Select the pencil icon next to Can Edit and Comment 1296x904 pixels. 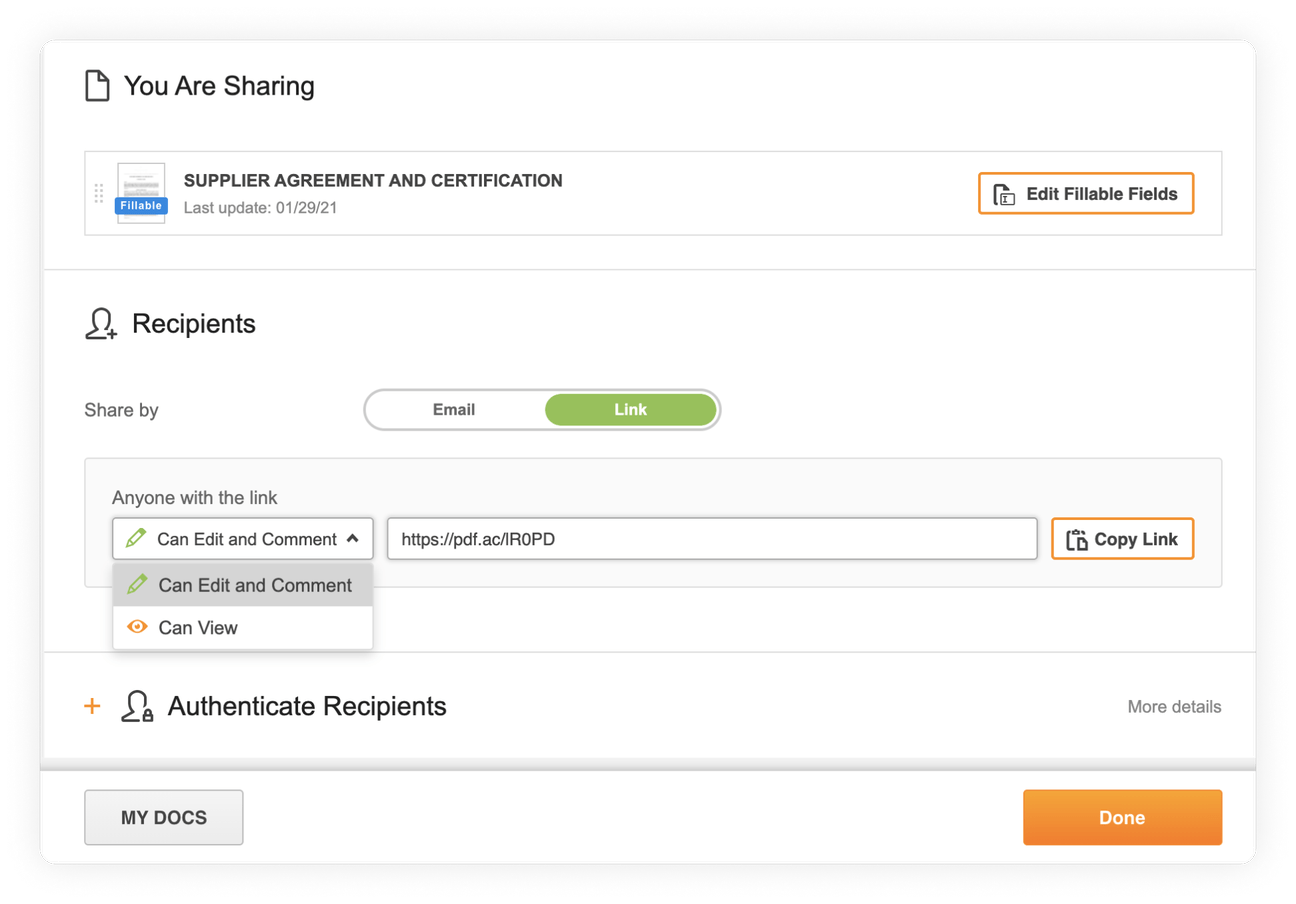point(136,539)
